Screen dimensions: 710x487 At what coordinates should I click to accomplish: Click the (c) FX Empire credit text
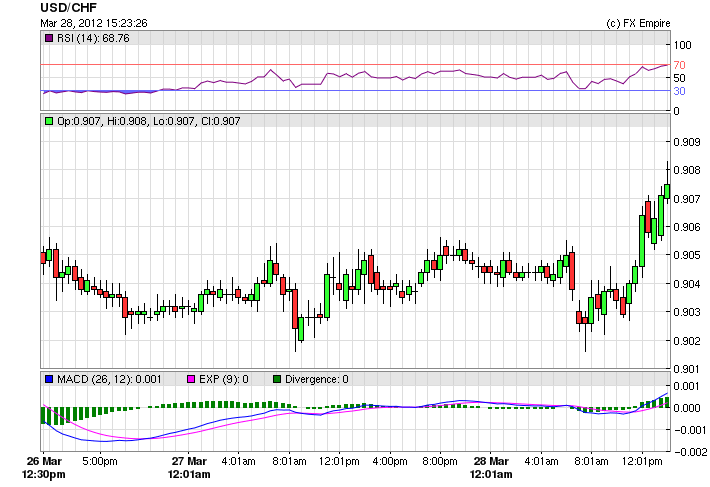pyautogui.click(x=640, y=22)
